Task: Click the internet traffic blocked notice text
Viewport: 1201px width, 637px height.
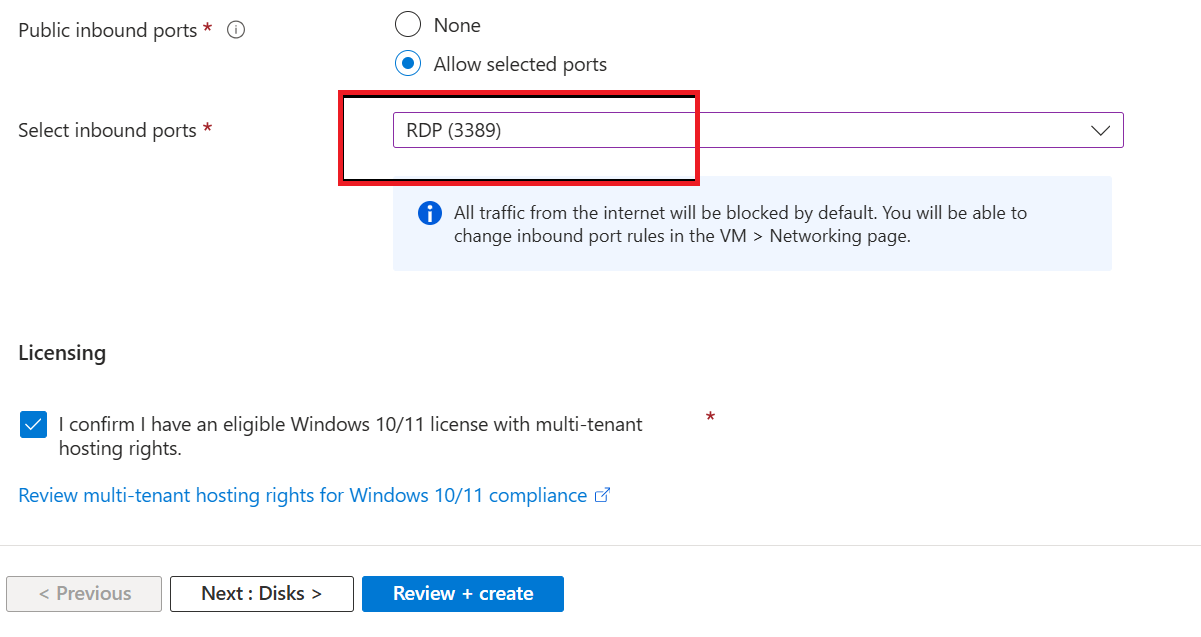Action: pyautogui.click(x=740, y=225)
